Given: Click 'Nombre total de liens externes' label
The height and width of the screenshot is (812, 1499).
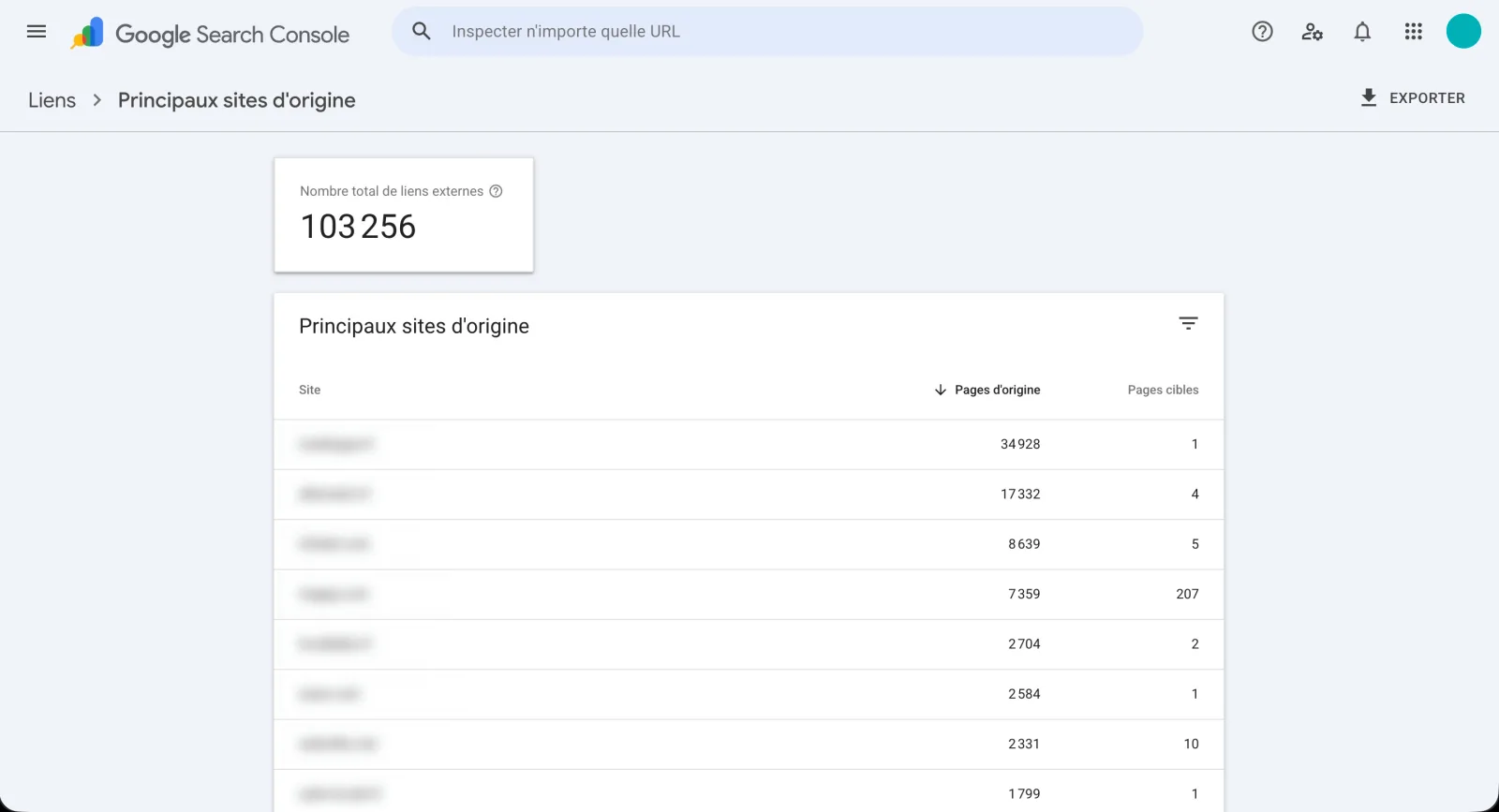Looking at the screenshot, I should point(392,191).
